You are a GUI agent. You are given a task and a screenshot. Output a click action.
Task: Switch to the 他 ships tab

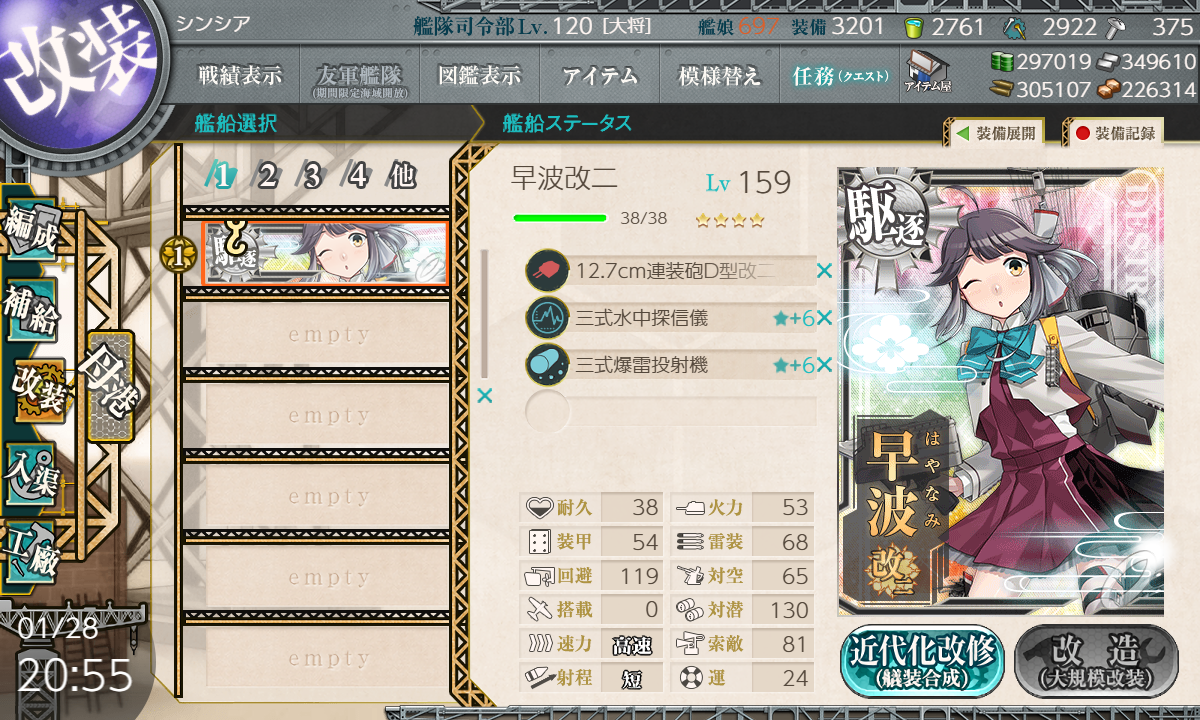point(401,177)
